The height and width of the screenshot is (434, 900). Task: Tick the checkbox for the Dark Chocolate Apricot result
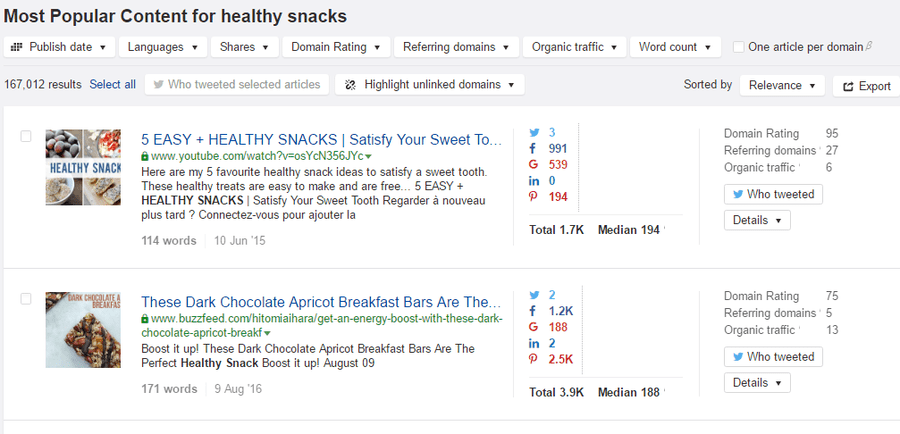[26, 299]
